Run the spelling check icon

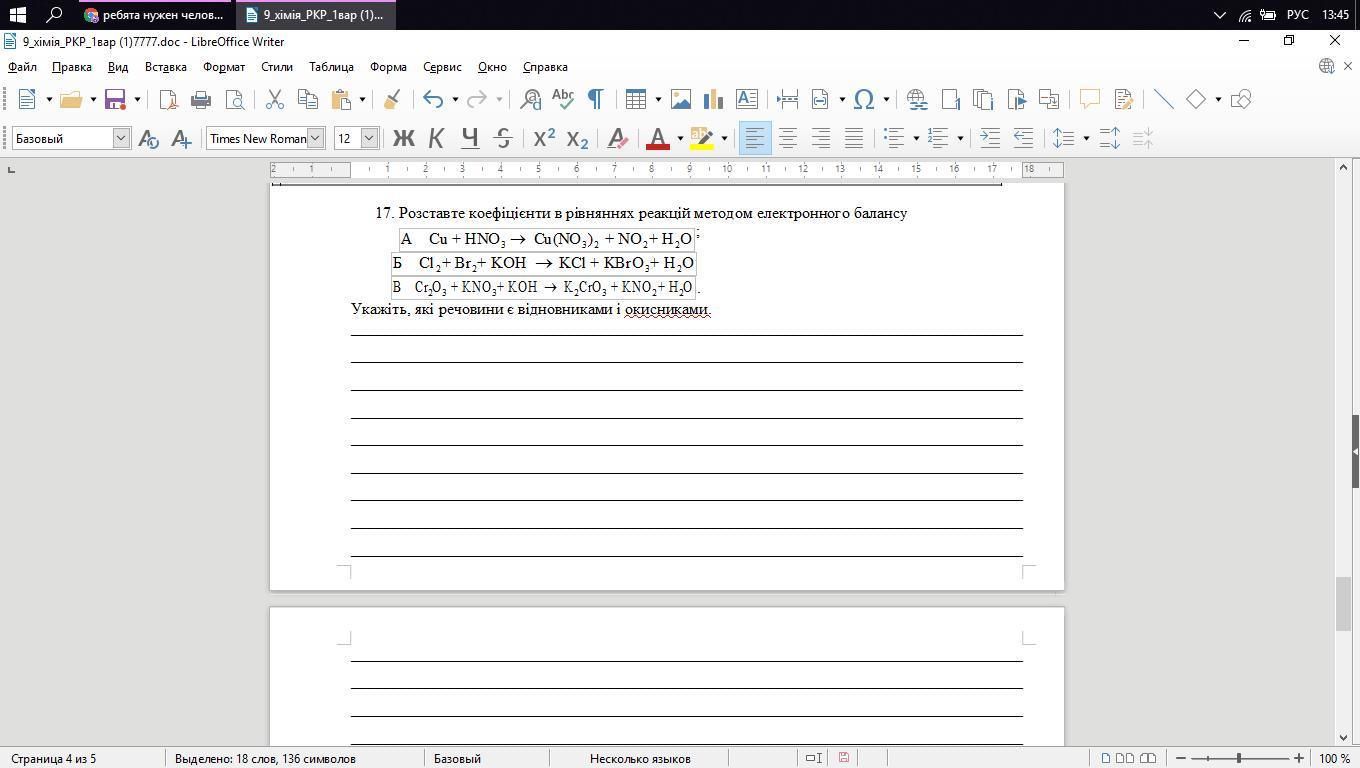(563, 99)
